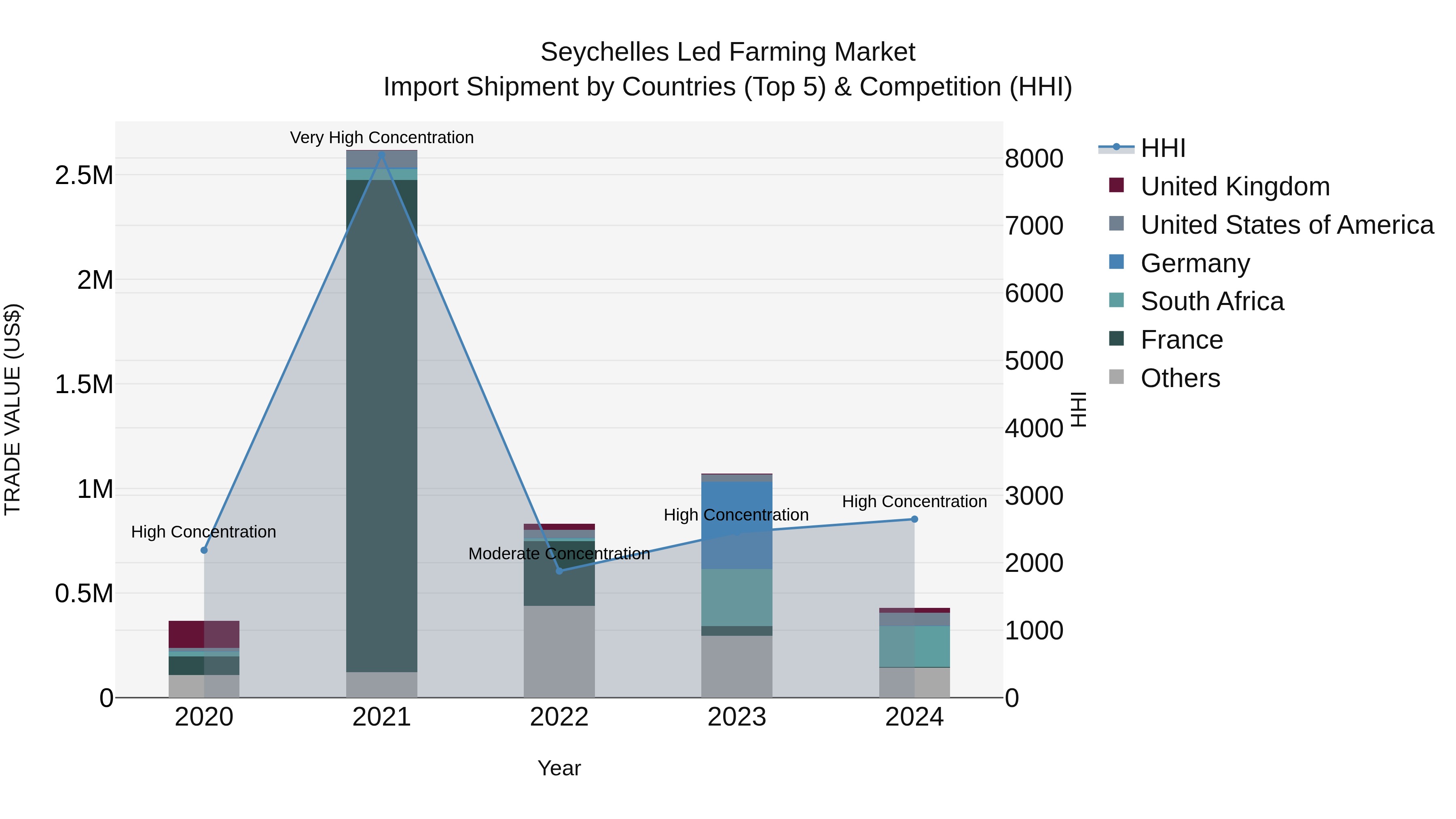Toggle Germany legend entry
This screenshot has width=1456, height=819.
(1180, 263)
